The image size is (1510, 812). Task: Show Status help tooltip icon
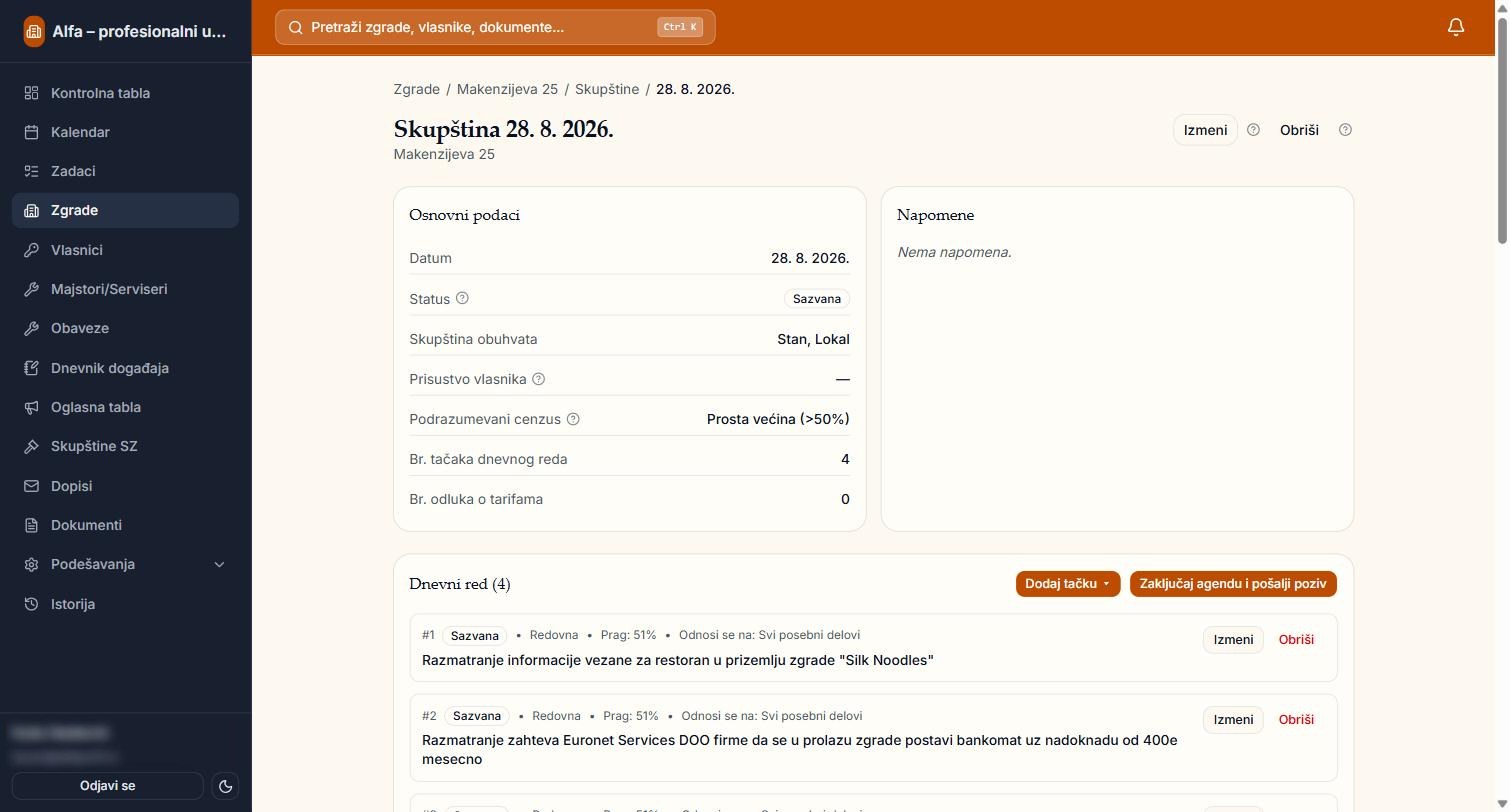coord(462,298)
